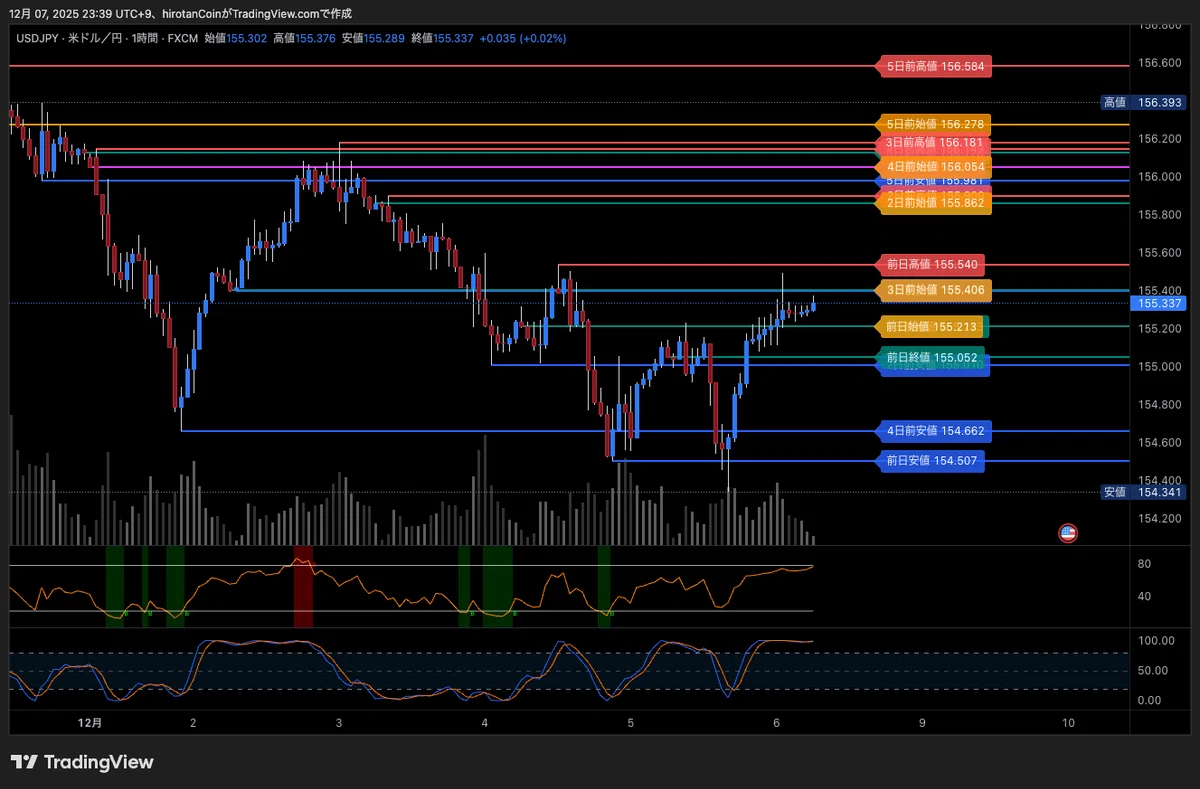Click the current price tag 155.337 on price axis

[x=1159, y=303]
